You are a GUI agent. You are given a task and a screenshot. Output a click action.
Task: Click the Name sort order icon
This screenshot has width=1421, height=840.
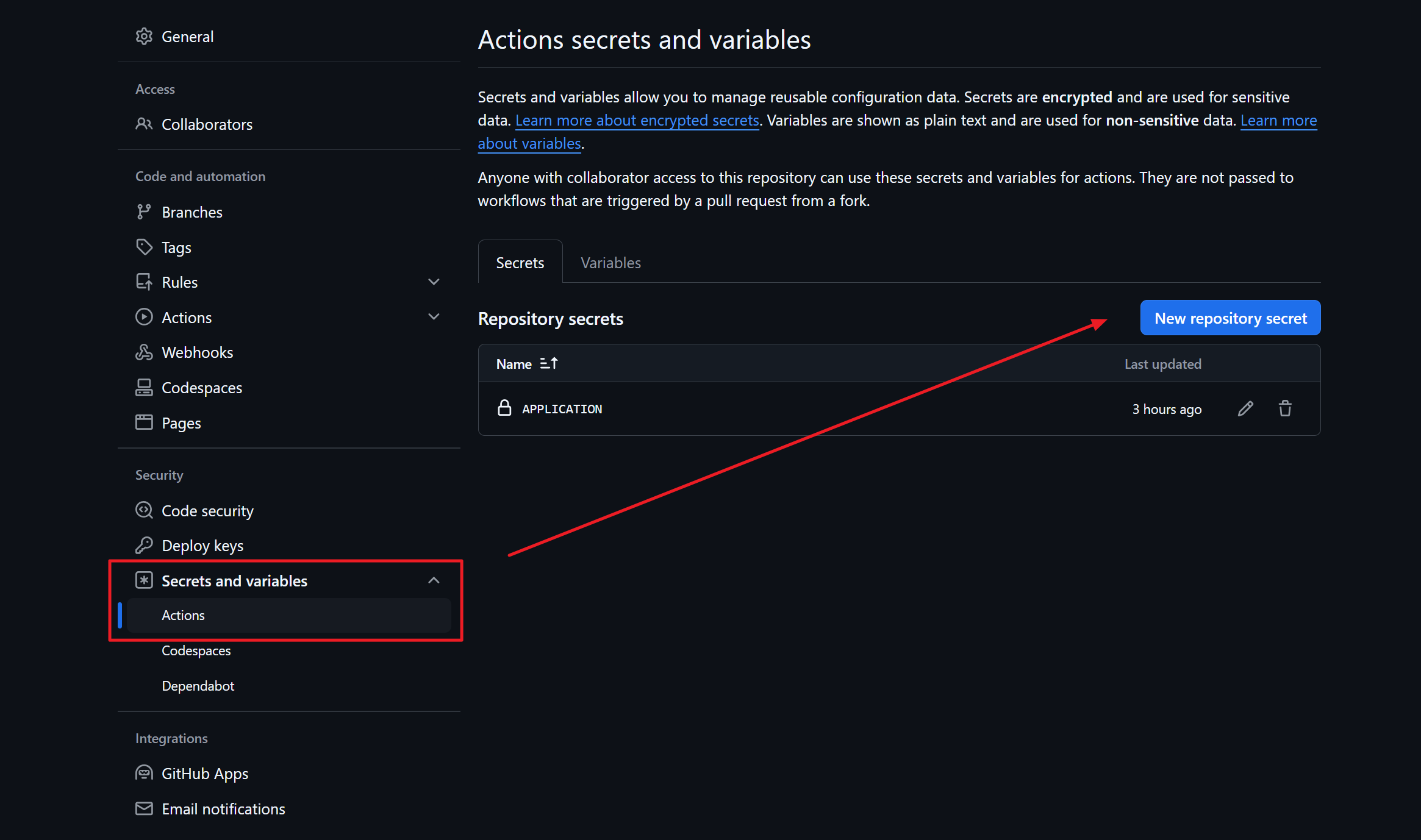tap(548, 364)
